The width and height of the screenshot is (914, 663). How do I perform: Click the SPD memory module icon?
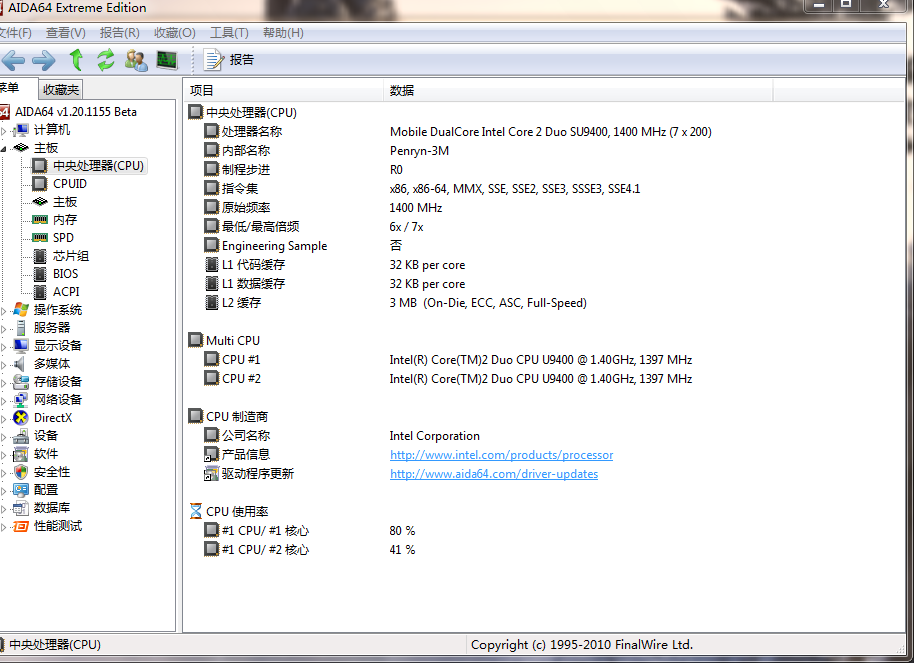point(40,238)
